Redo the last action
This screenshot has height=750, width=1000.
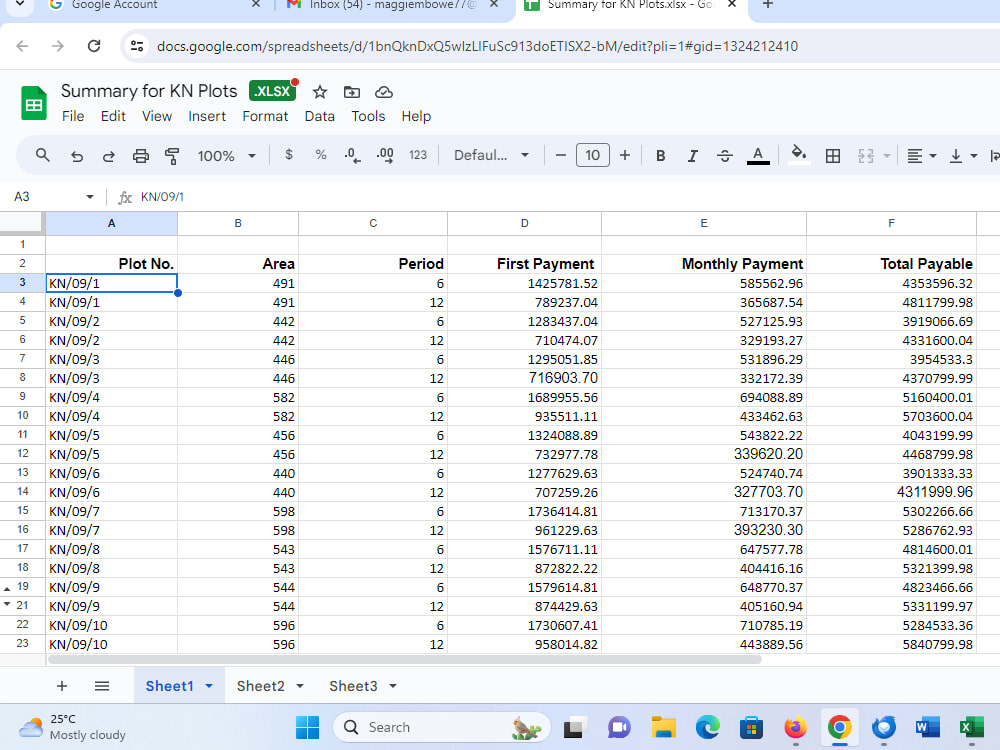coord(108,156)
